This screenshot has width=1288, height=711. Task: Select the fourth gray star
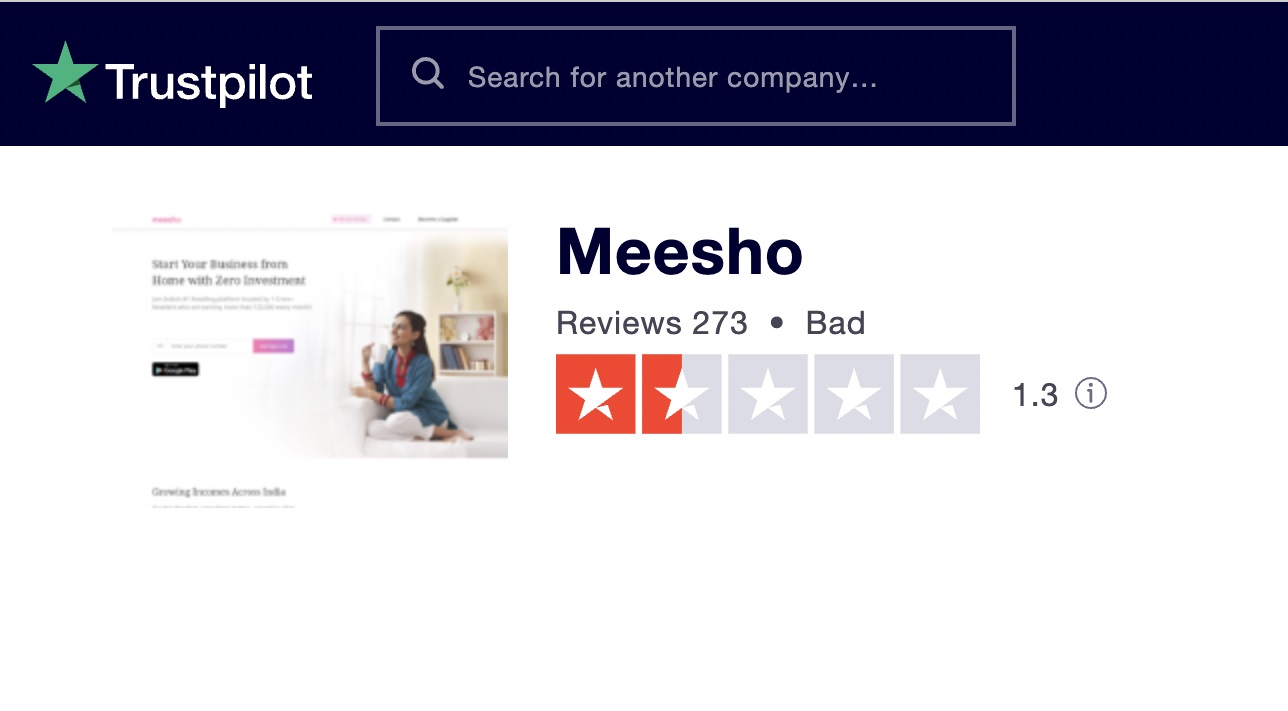(x=853, y=393)
